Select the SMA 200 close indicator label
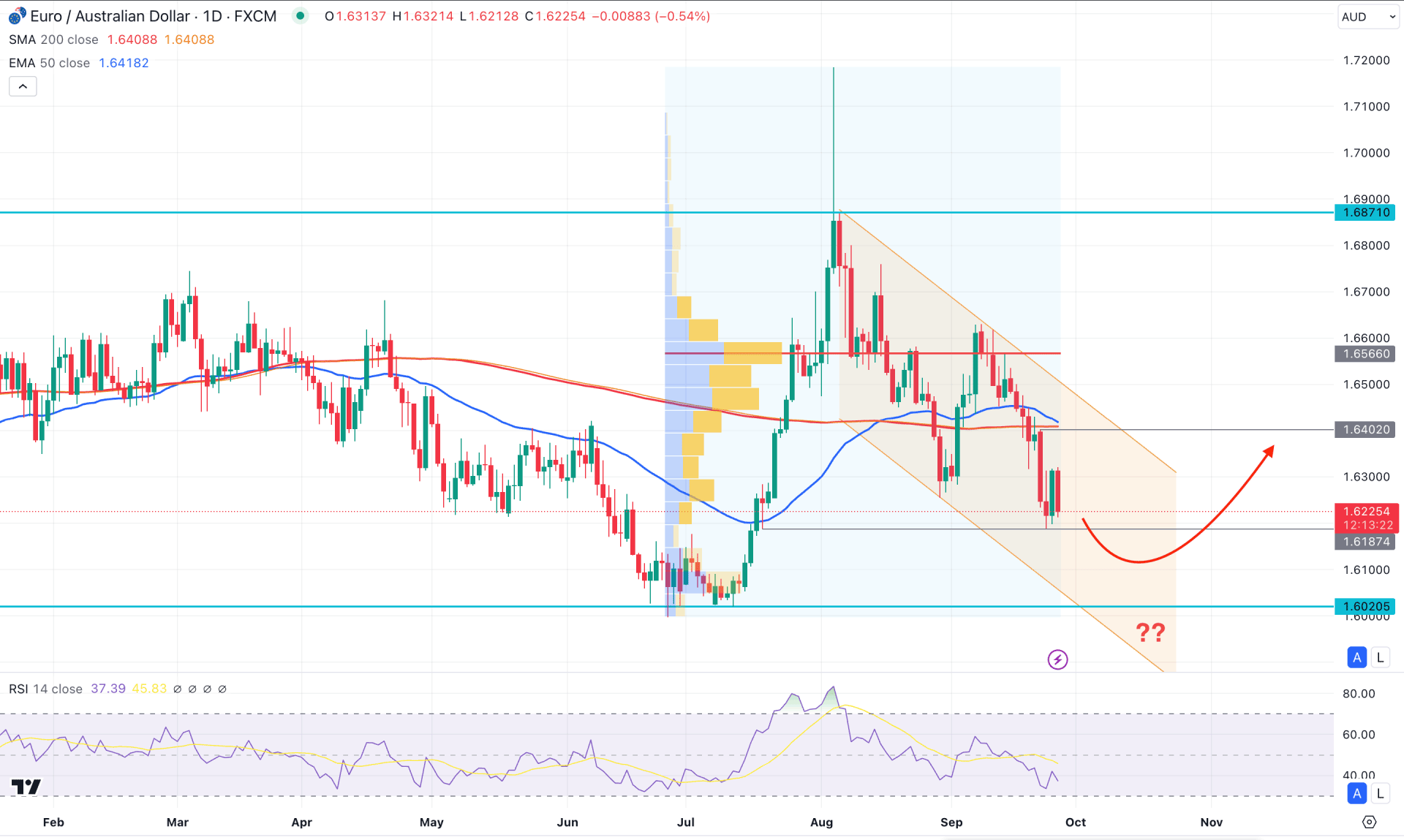Screen dimensions: 1404x840 53,39
